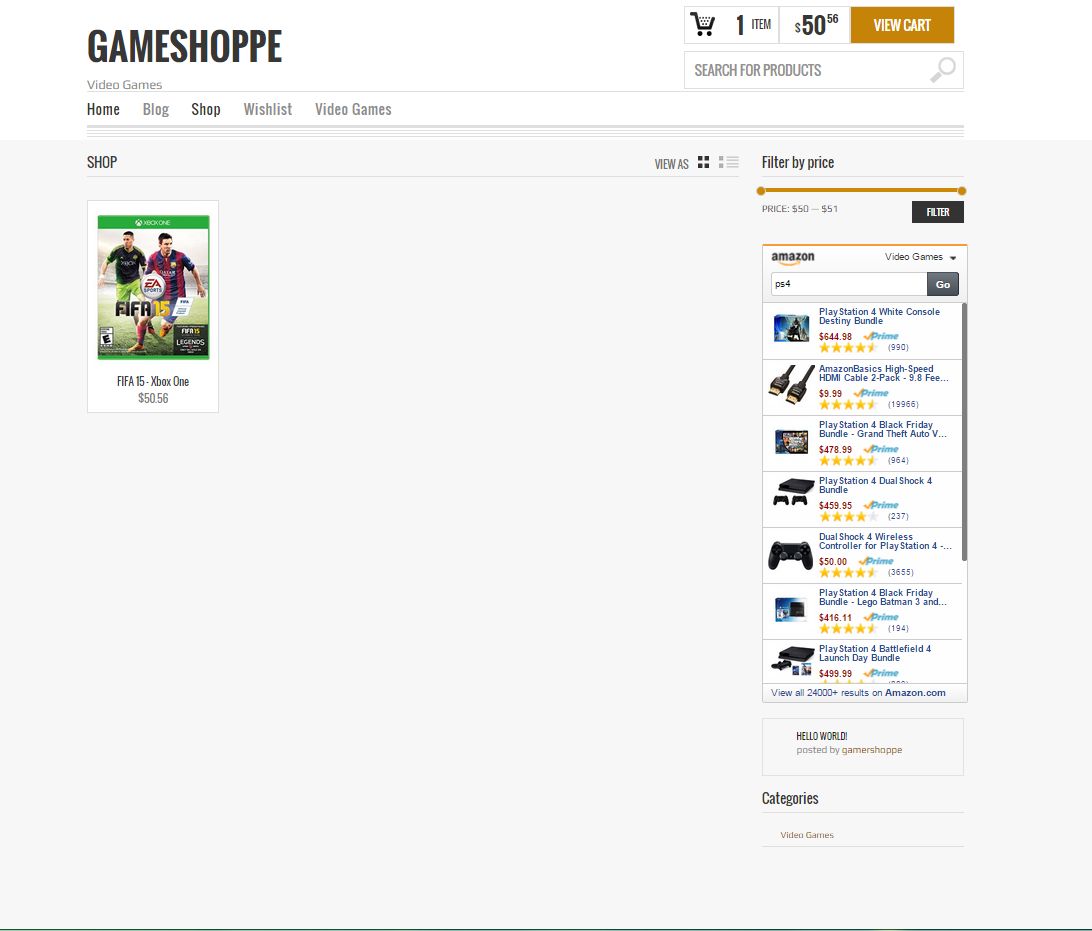This screenshot has width=1092, height=931.
Task: Click the Dual Shock 4 Bundle thumbnail
Action: point(792,492)
